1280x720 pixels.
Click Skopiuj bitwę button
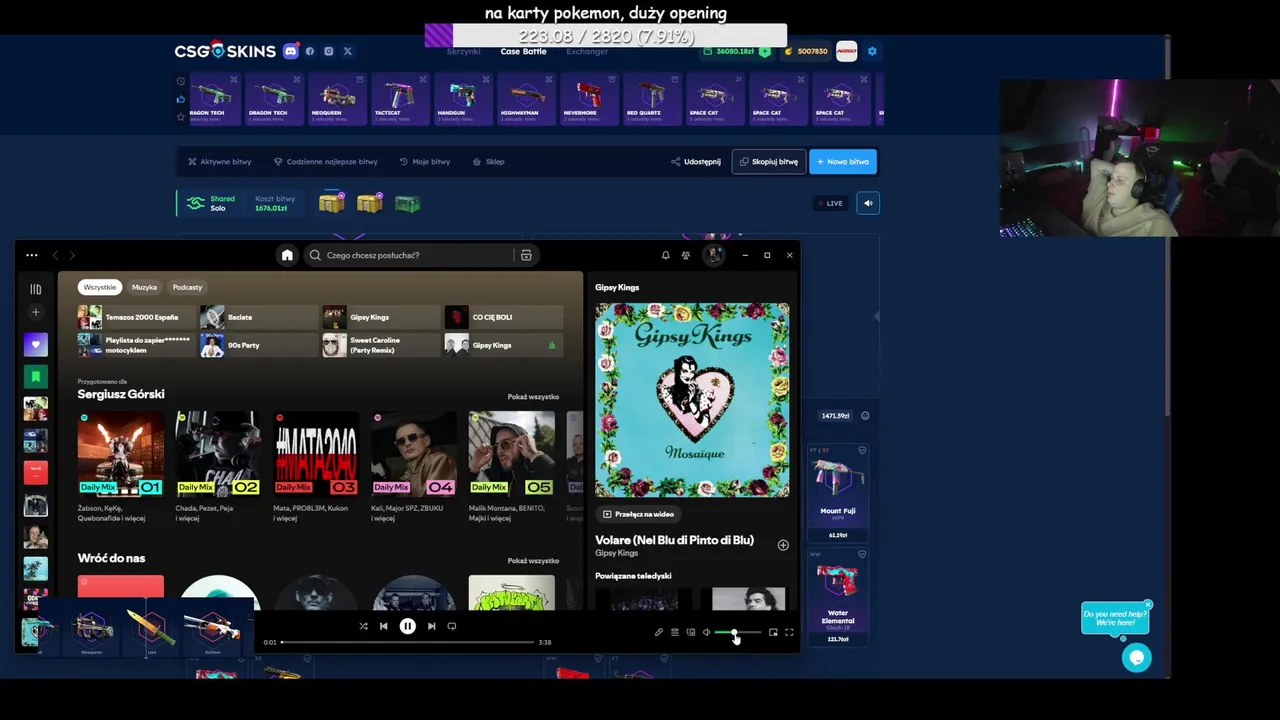point(769,161)
